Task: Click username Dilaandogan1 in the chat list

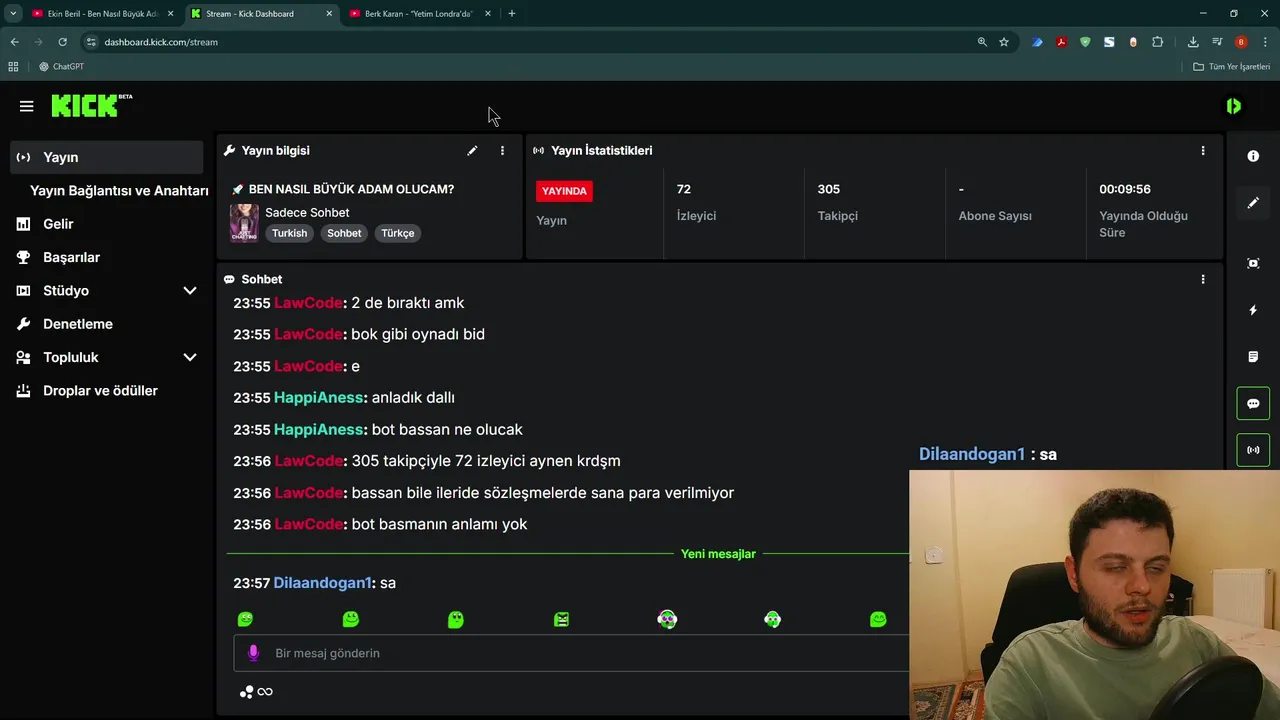Action: coord(322,583)
